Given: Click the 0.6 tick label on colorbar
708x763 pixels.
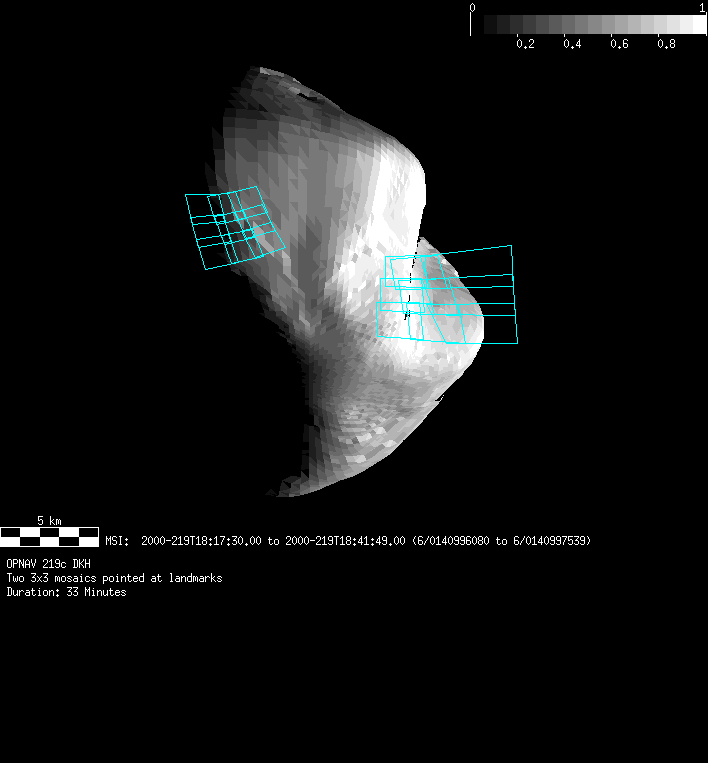Looking at the screenshot, I should point(619,45).
